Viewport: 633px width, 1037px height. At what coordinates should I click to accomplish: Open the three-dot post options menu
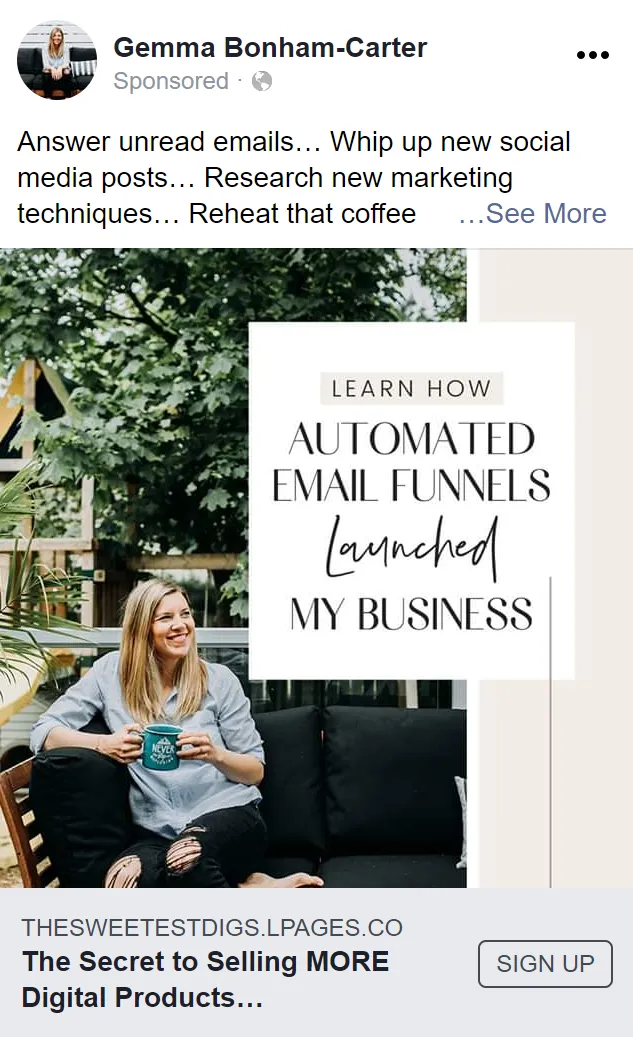(593, 55)
